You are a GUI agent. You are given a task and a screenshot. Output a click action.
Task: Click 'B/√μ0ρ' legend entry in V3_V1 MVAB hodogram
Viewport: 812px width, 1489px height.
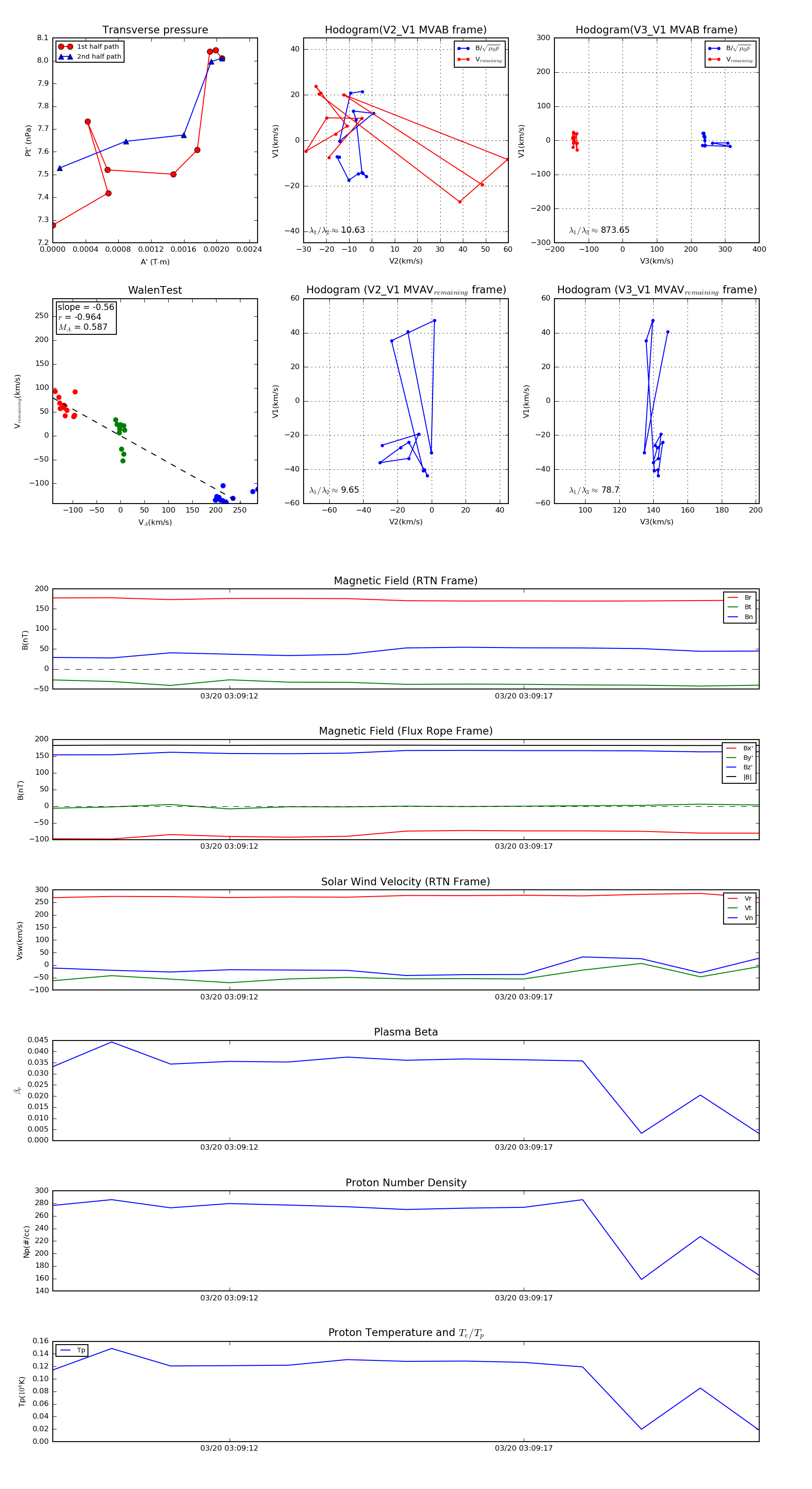(730, 49)
